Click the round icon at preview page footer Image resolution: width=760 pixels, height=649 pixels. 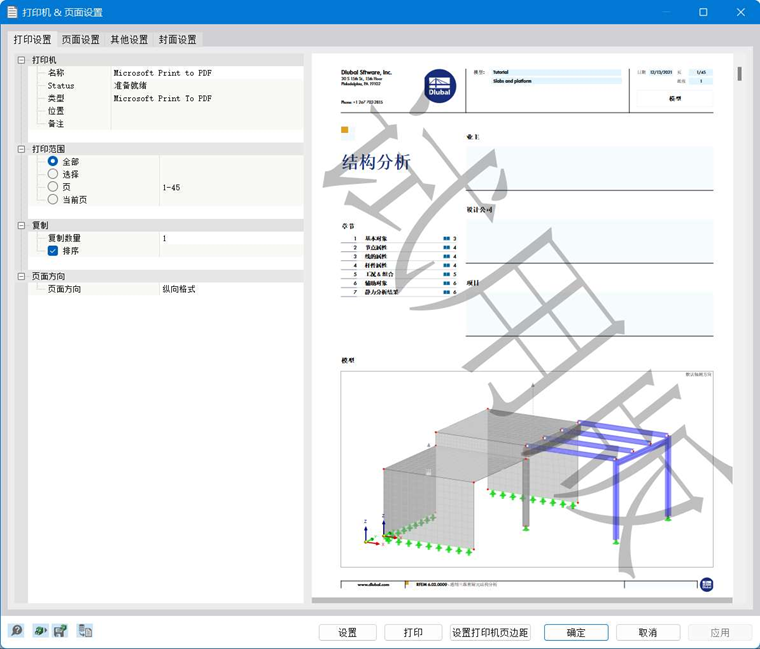point(707,585)
